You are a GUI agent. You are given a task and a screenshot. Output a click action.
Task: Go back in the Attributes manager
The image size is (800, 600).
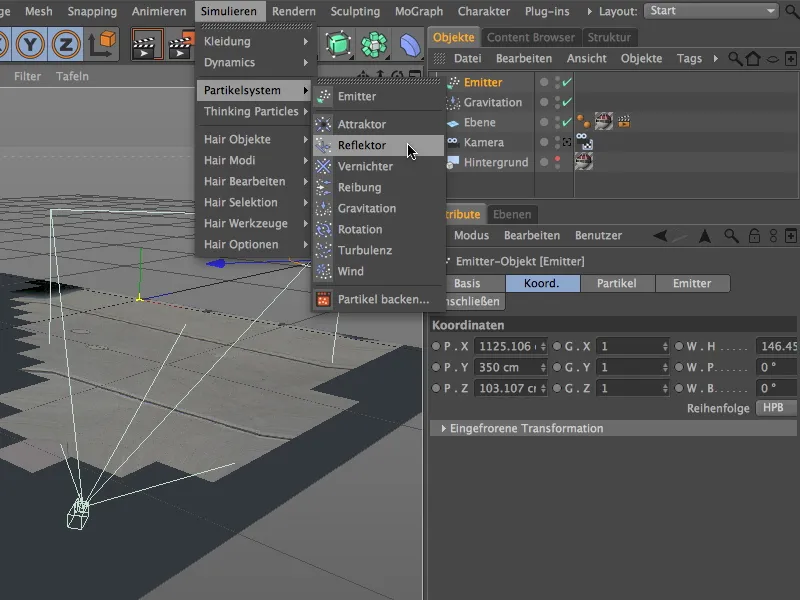coord(660,236)
